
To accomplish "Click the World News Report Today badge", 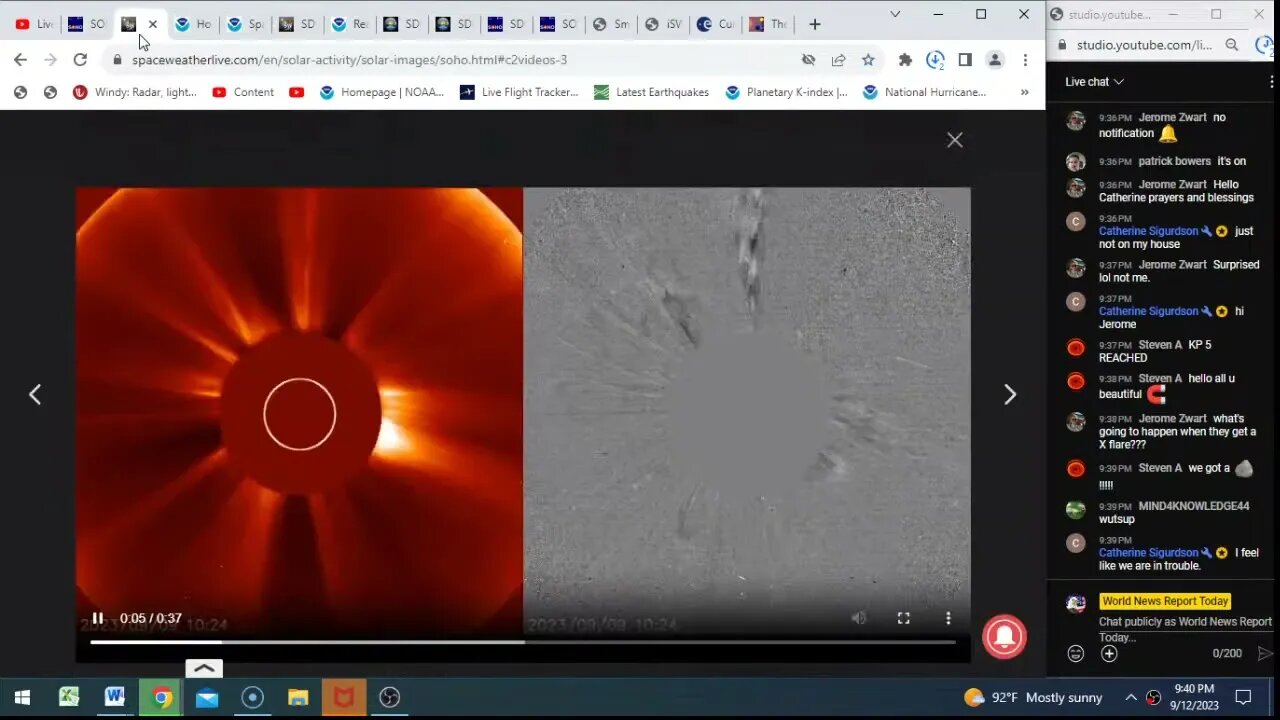I will [1165, 601].
